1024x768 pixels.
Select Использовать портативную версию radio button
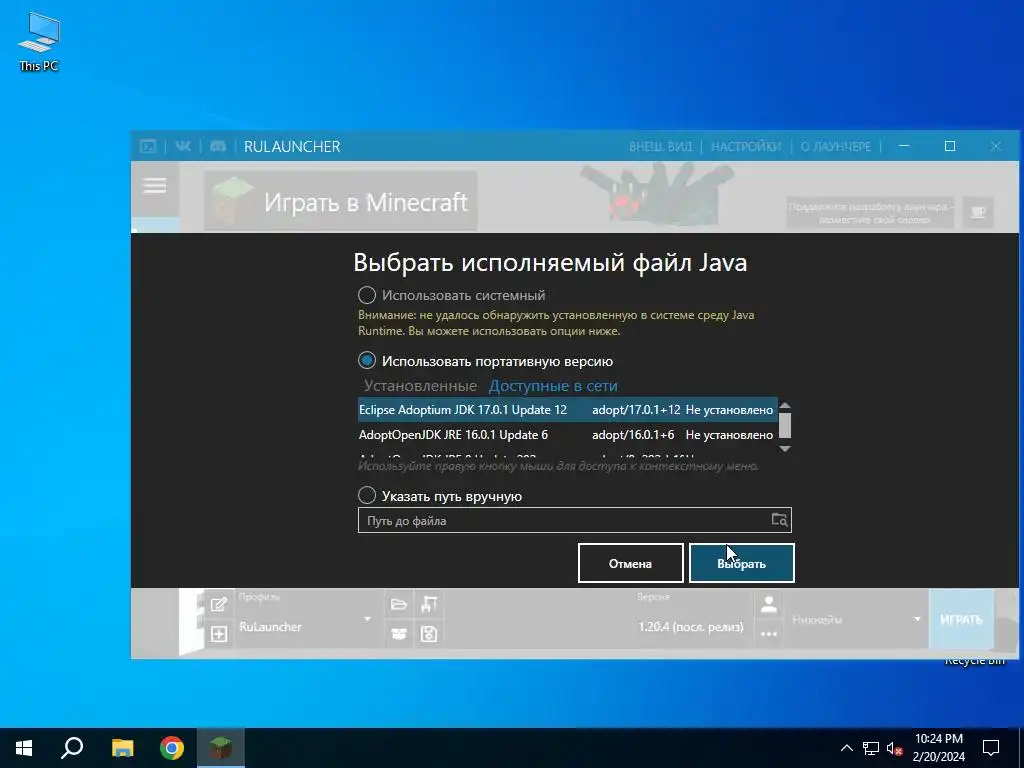point(367,360)
